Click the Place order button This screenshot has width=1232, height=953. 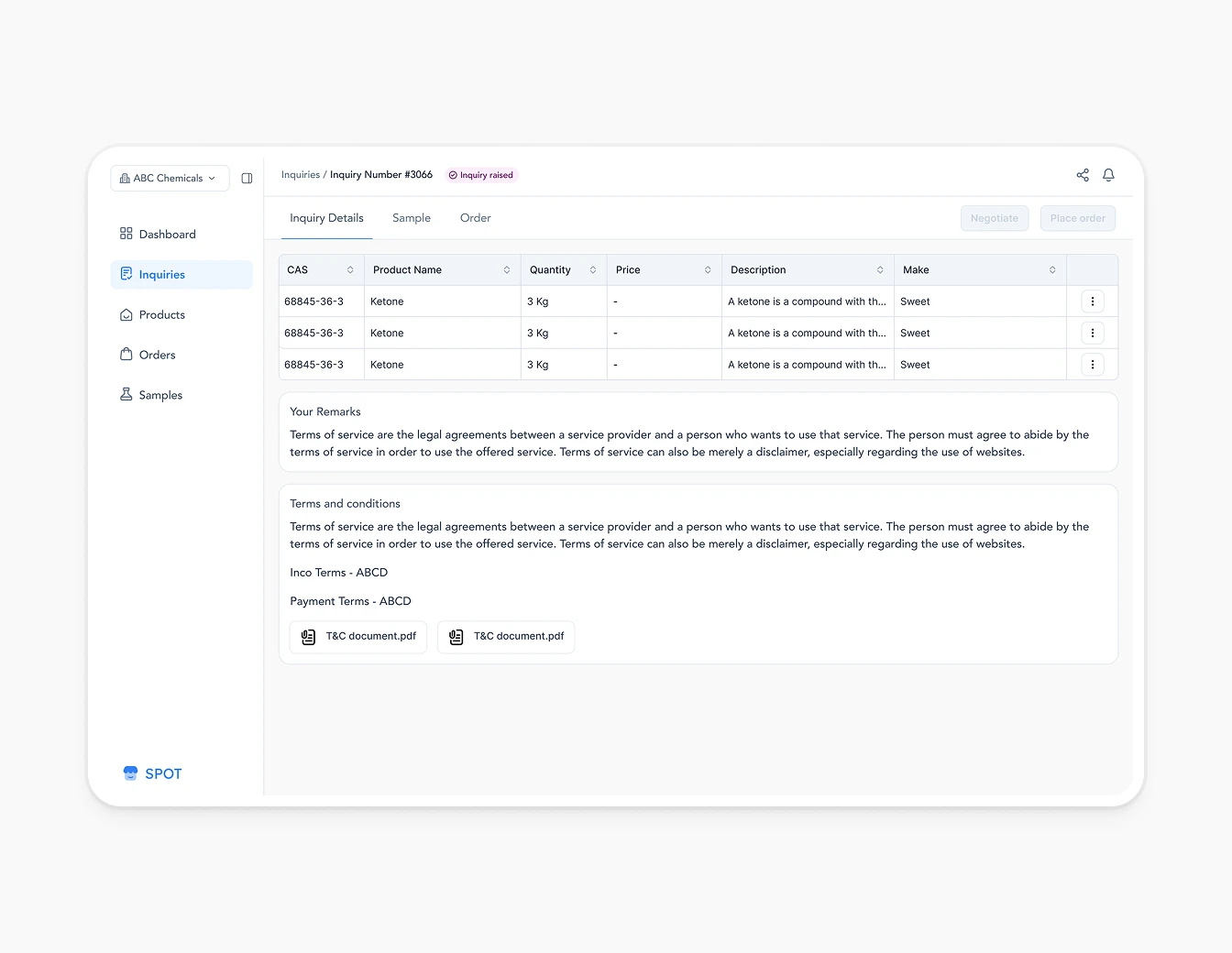click(1077, 218)
